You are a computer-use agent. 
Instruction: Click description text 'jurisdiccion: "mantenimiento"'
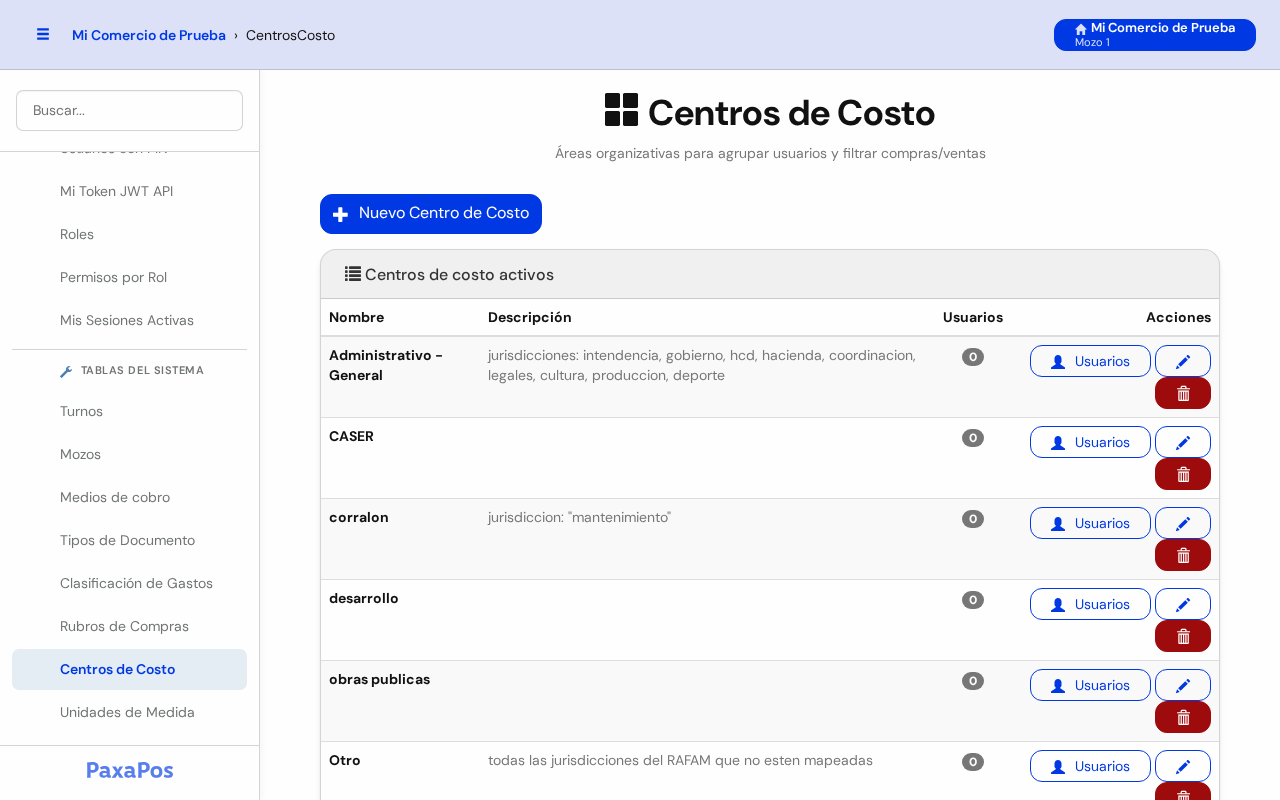coord(579,517)
